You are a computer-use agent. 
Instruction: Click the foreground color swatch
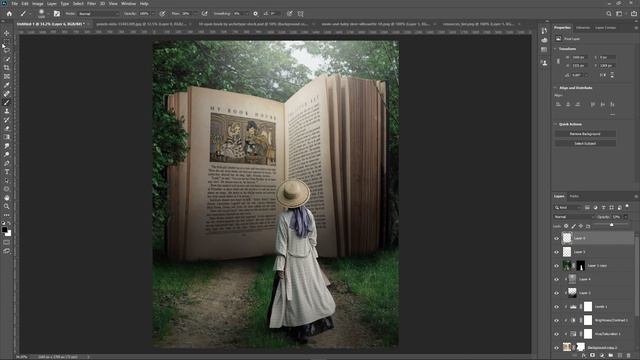pos(4,230)
